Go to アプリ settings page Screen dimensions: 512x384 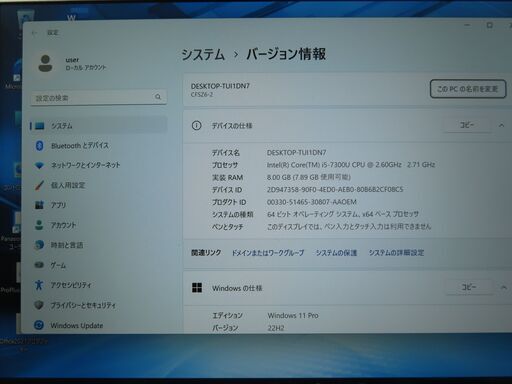coord(98,205)
